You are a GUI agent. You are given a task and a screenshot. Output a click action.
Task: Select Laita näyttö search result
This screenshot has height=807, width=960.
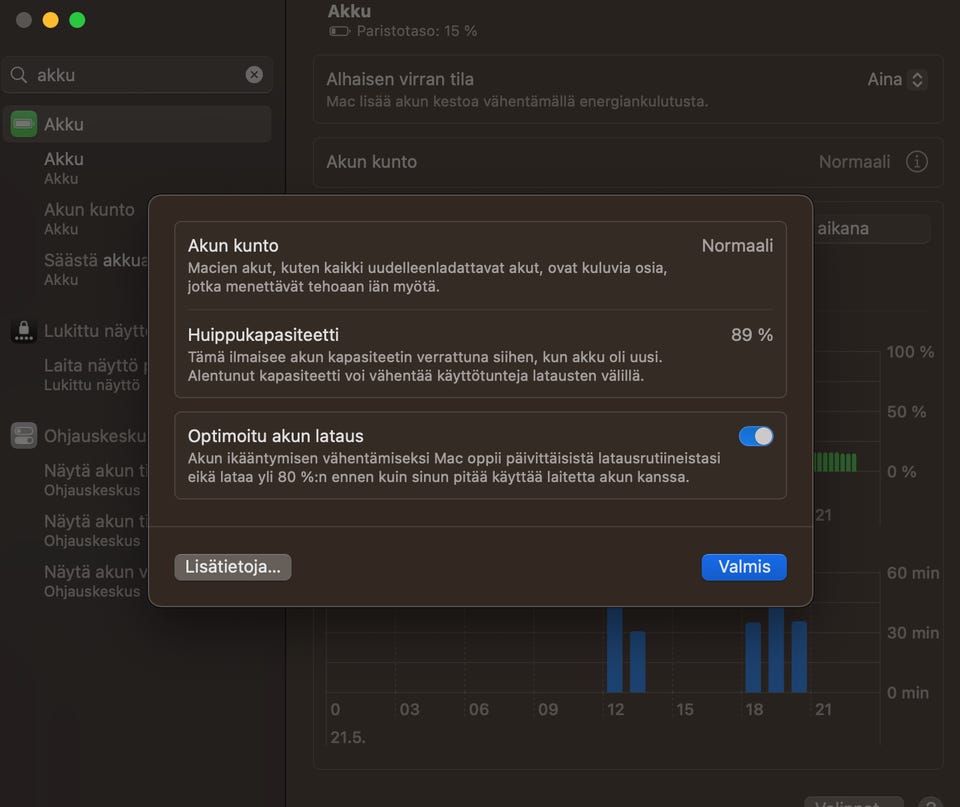point(96,374)
